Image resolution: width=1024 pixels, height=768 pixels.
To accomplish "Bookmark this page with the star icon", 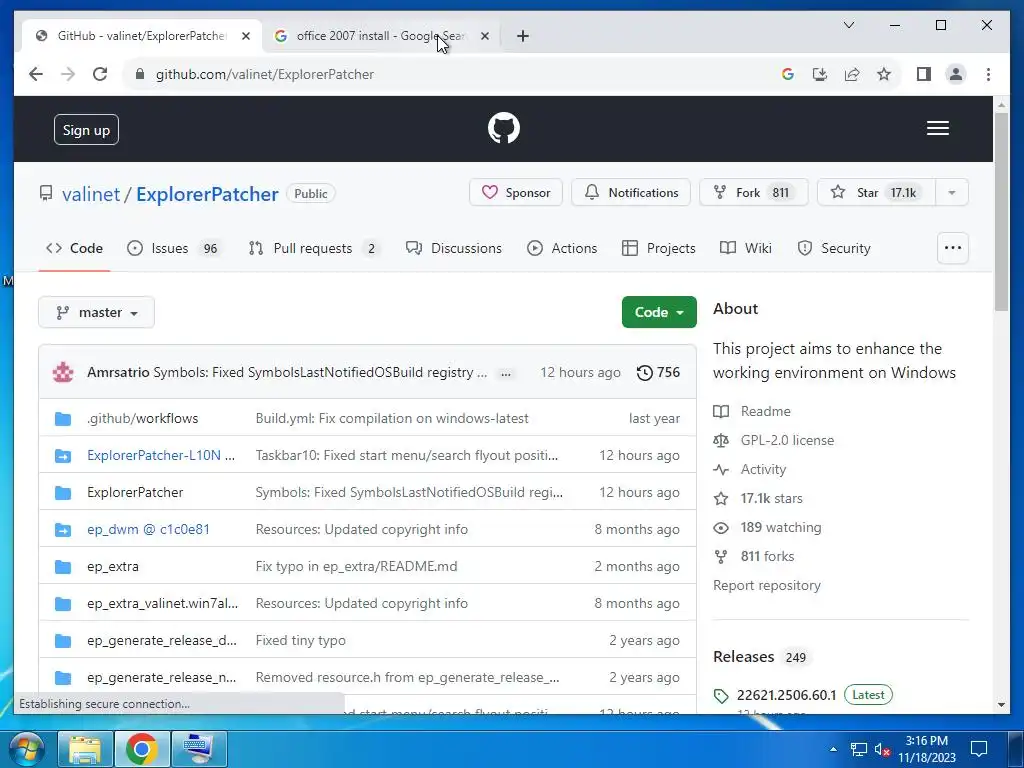I will tap(884, 74).
